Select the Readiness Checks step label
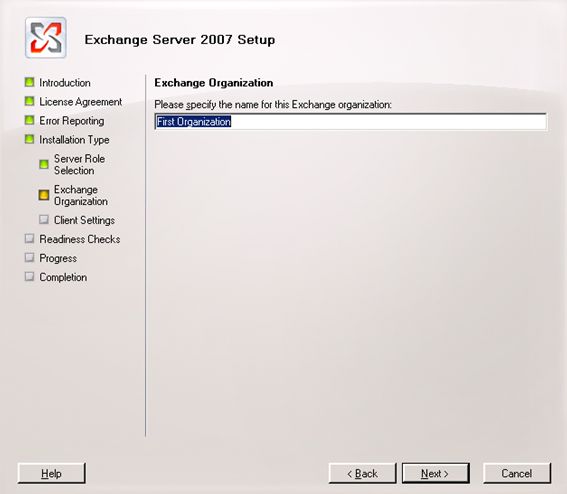 point(80,239)
